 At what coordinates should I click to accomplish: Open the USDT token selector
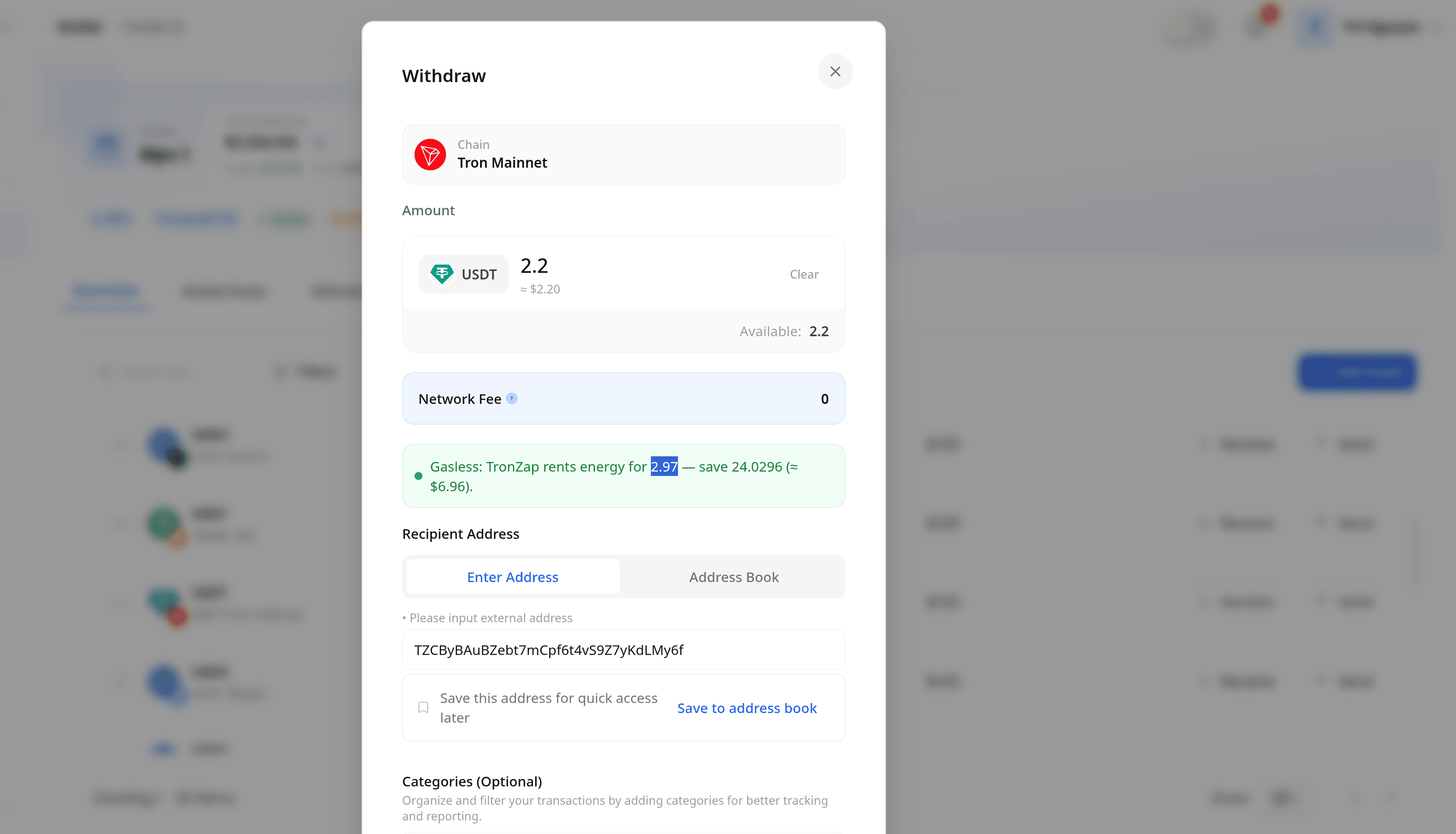pos(463,274)
